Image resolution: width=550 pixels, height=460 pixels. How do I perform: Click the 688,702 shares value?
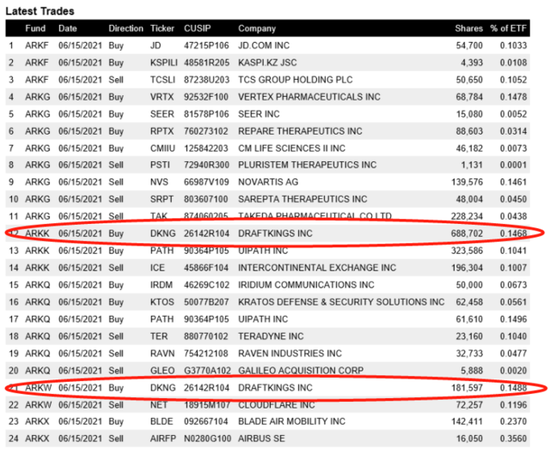tap(467, 233)
